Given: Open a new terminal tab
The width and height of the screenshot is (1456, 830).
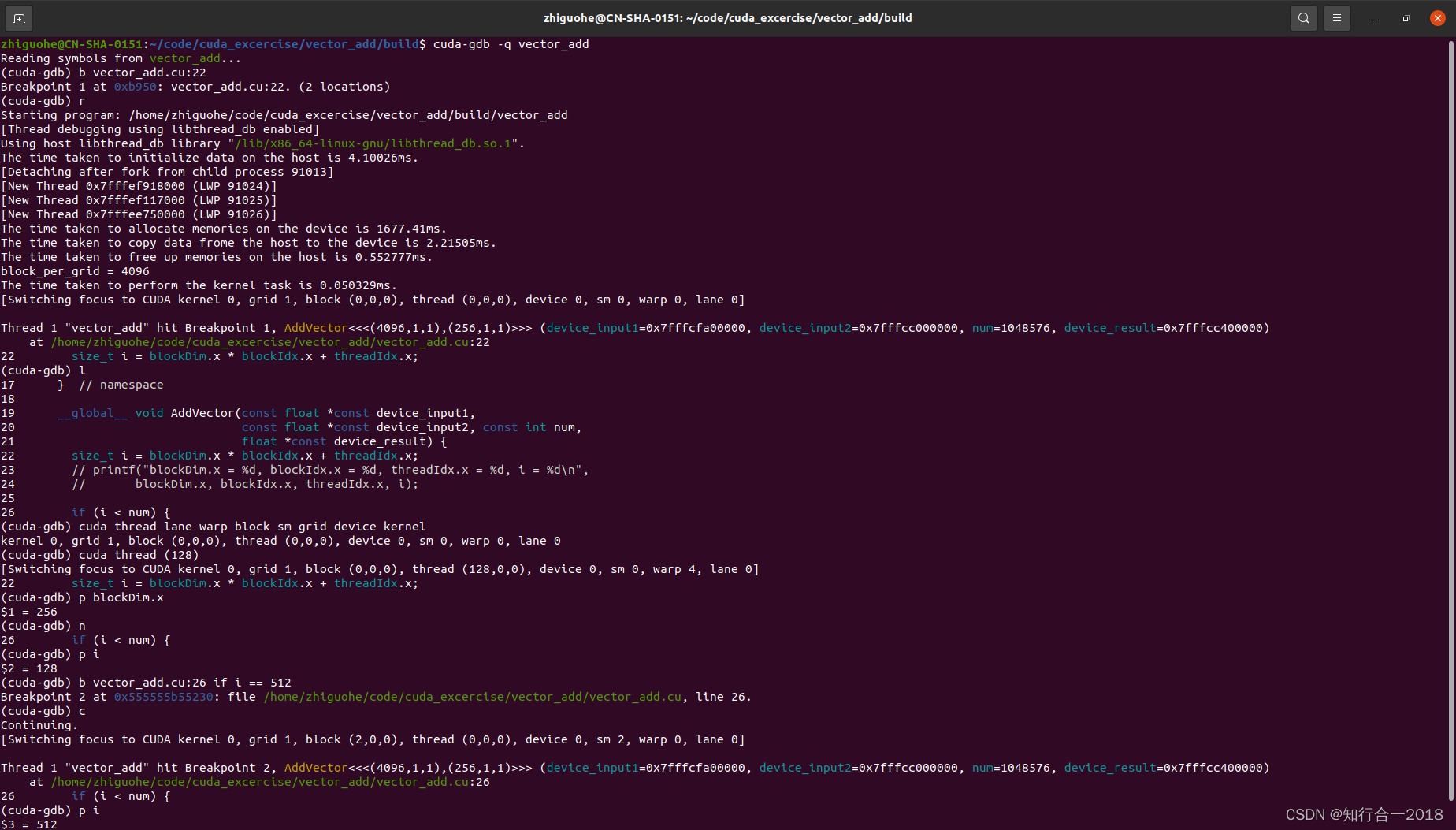Looking at the screenshot, I should click(x=19, y=18).
